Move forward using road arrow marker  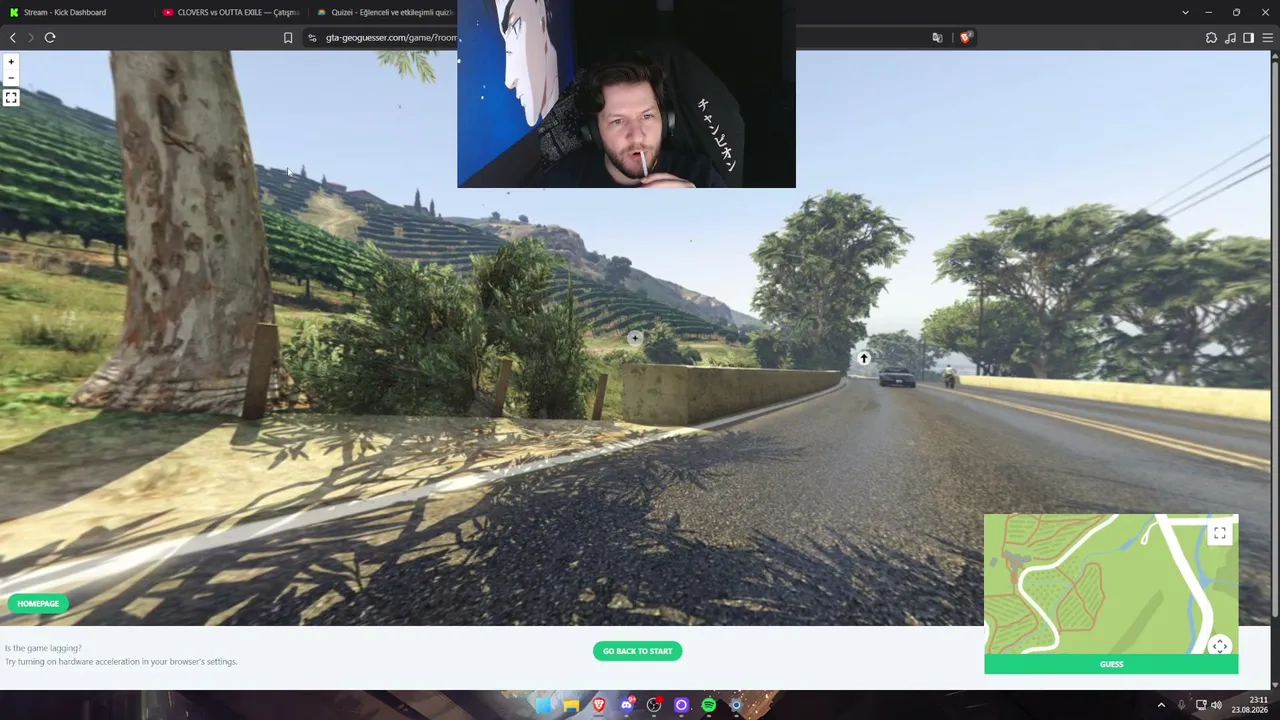[864, 359]
